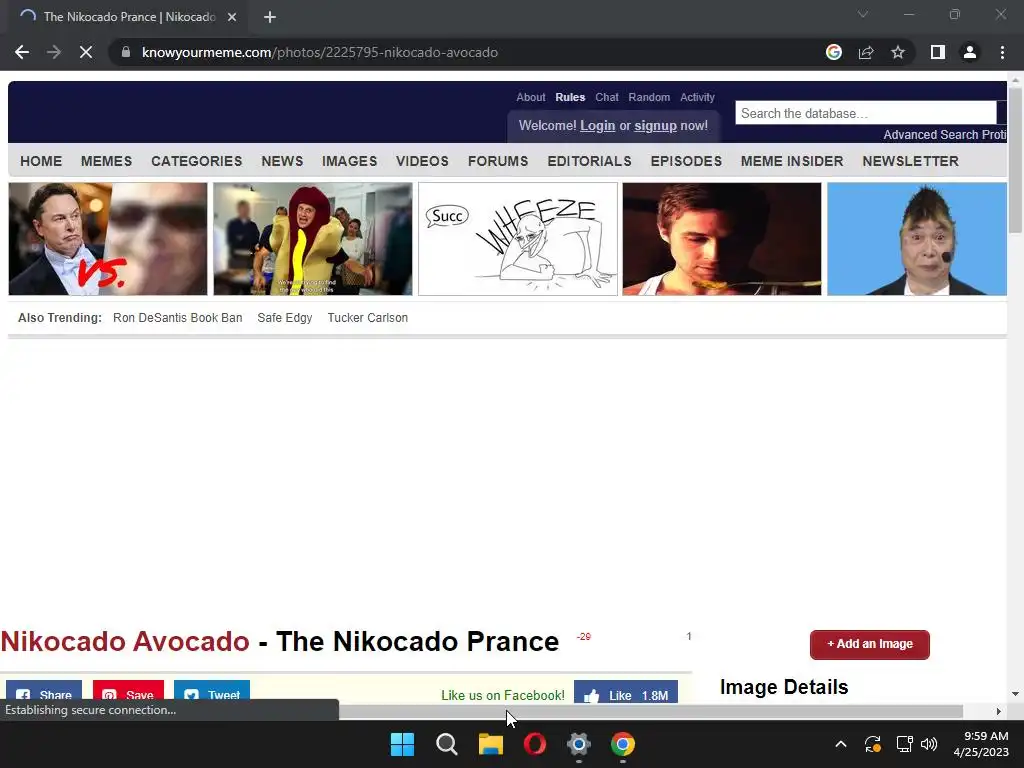
Task: Close the Nikocado Prance tab
Action: coord(232,17)
